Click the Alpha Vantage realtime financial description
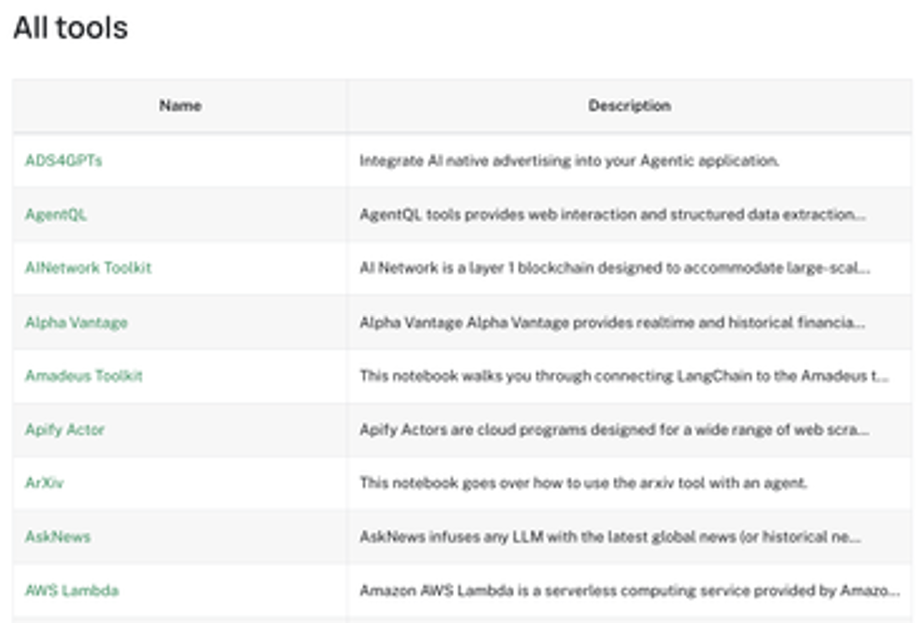 pos(612,322)
